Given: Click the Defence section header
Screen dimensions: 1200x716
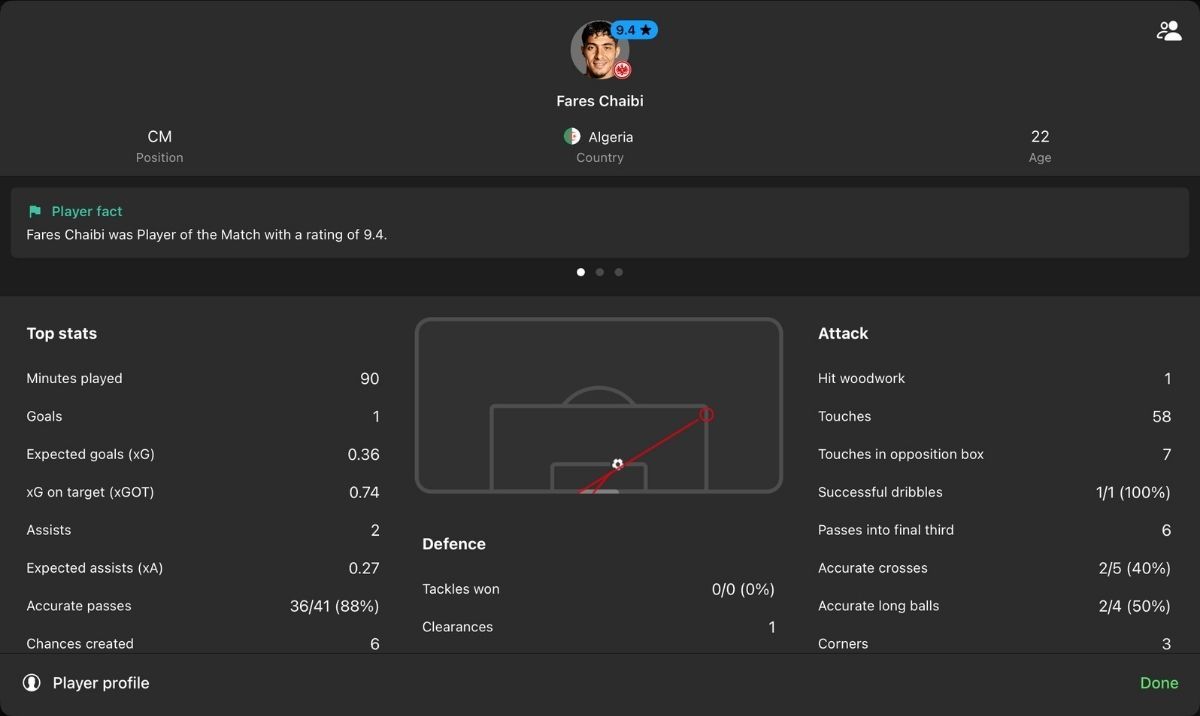Looking at the screenshot, I should click(x=454, y=544).
